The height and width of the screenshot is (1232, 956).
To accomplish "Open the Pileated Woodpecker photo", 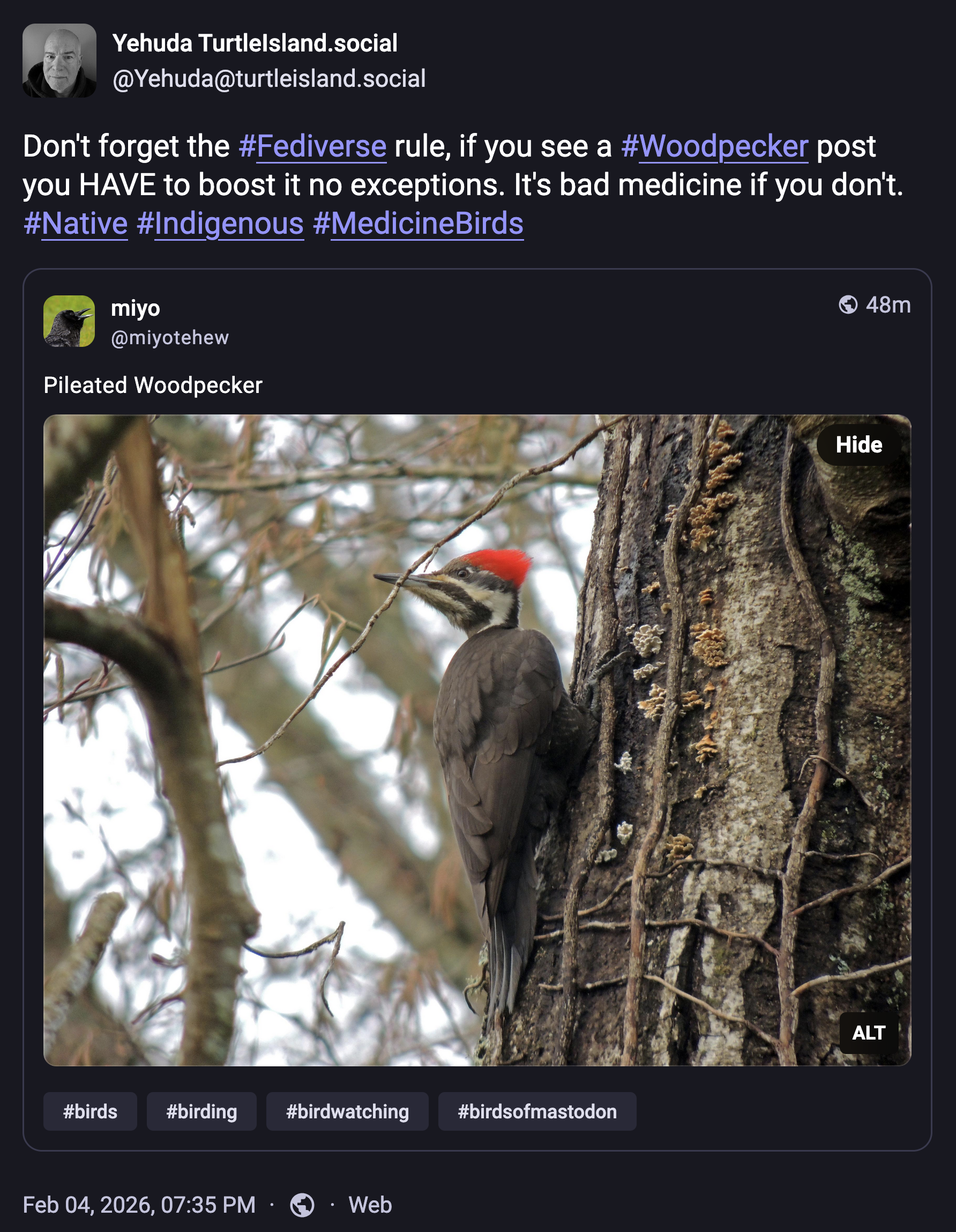I will (x=477, y=740).
